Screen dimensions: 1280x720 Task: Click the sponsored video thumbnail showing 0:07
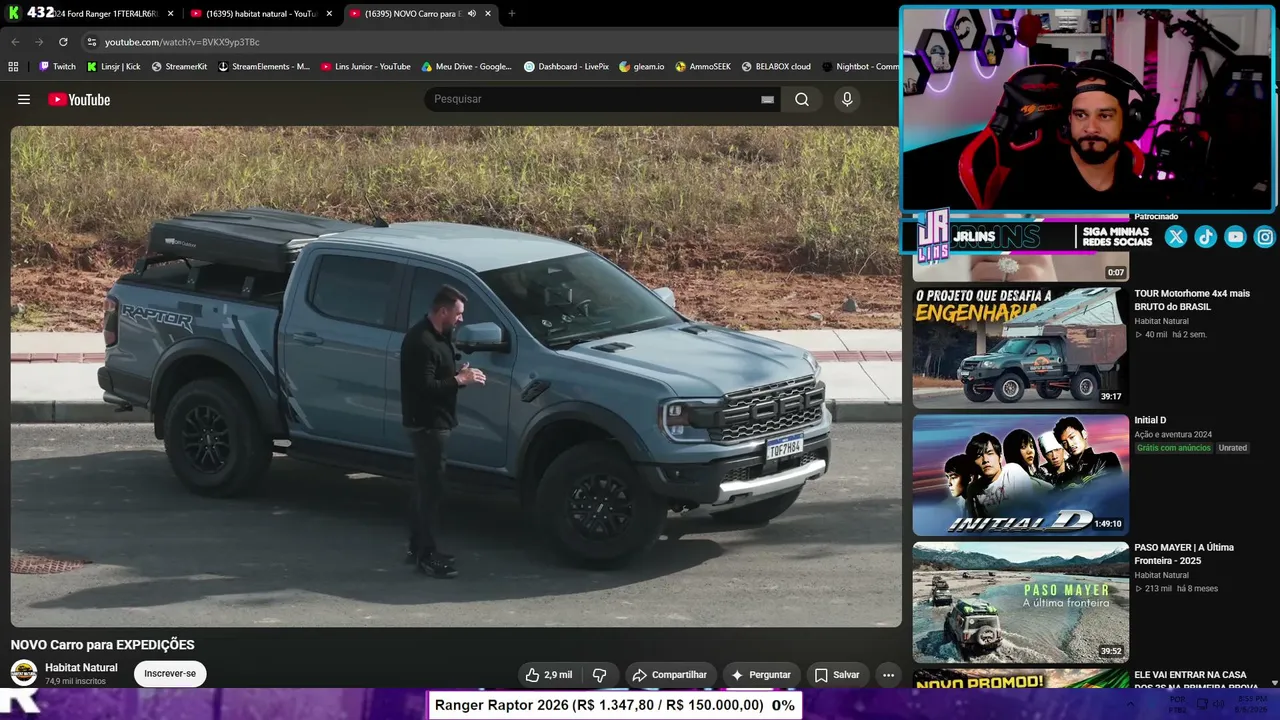[x=1020, y=267]
